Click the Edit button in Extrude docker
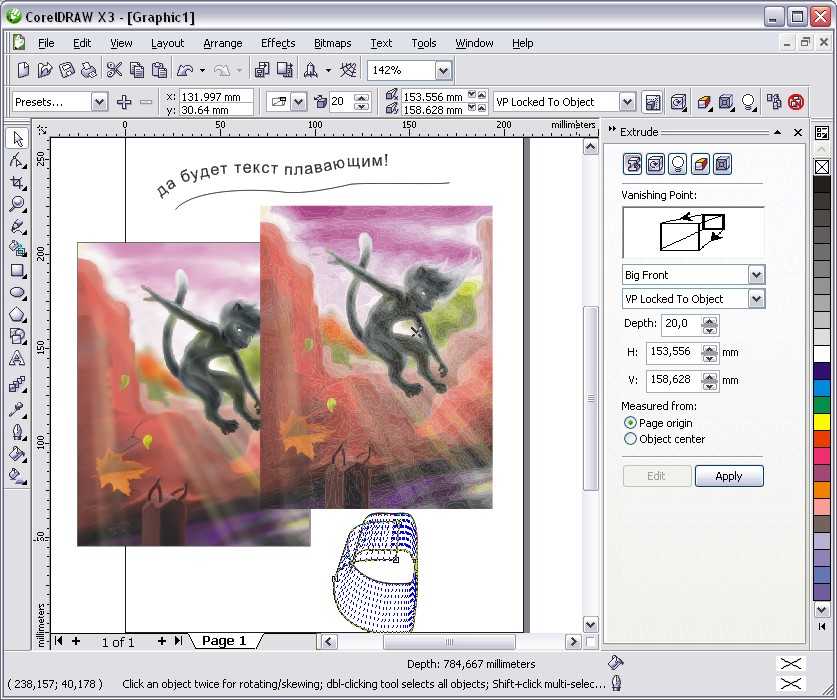 click(x=656, y=476)
